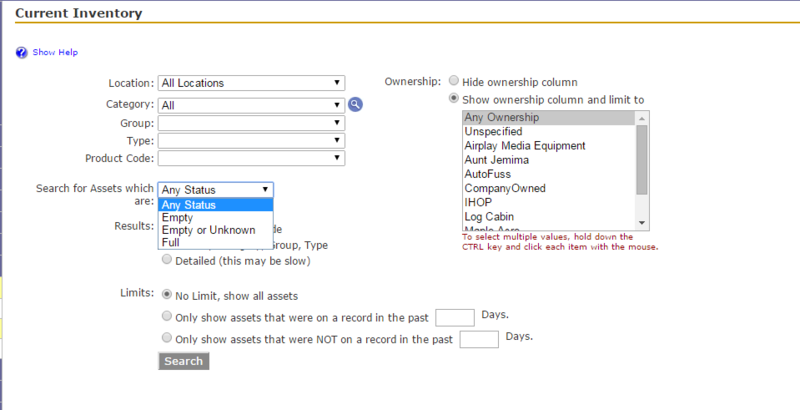Select the Detailed results radio button
Screen dimensions: 800x410
tap(167, 260)
